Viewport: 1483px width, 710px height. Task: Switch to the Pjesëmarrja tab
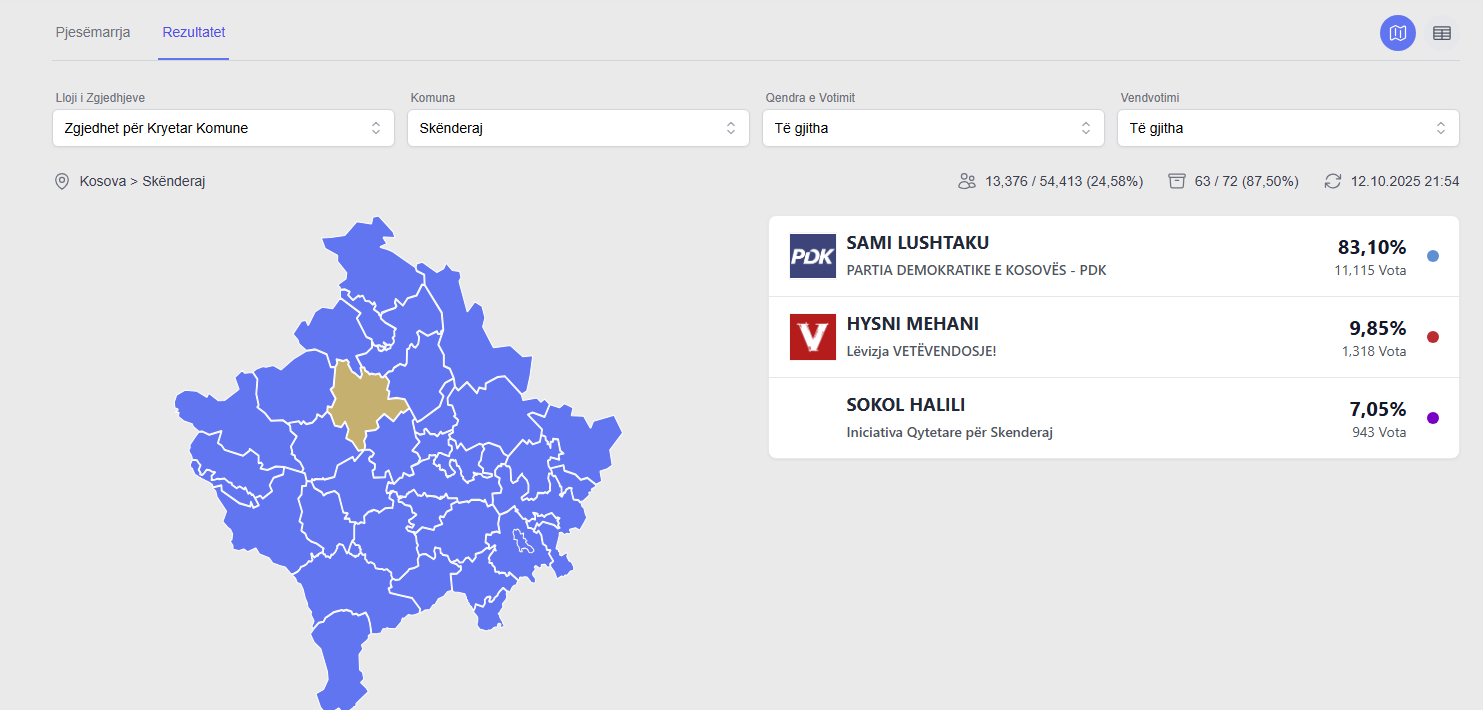[x=93, y=32]
